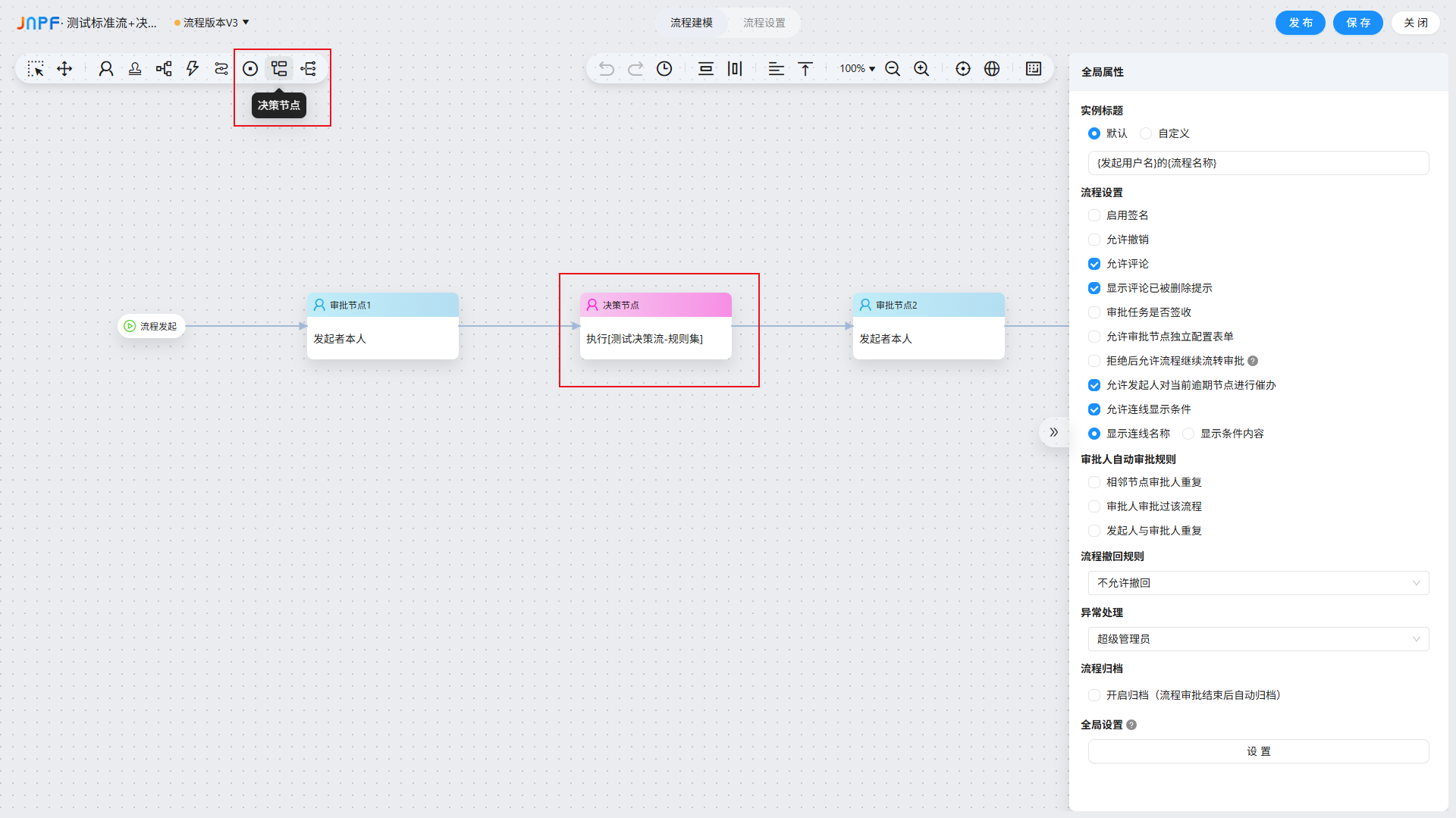The image size is (1456, 818).
Task: Open the 100% zoom level dropdown
Action: click(857, 69)
